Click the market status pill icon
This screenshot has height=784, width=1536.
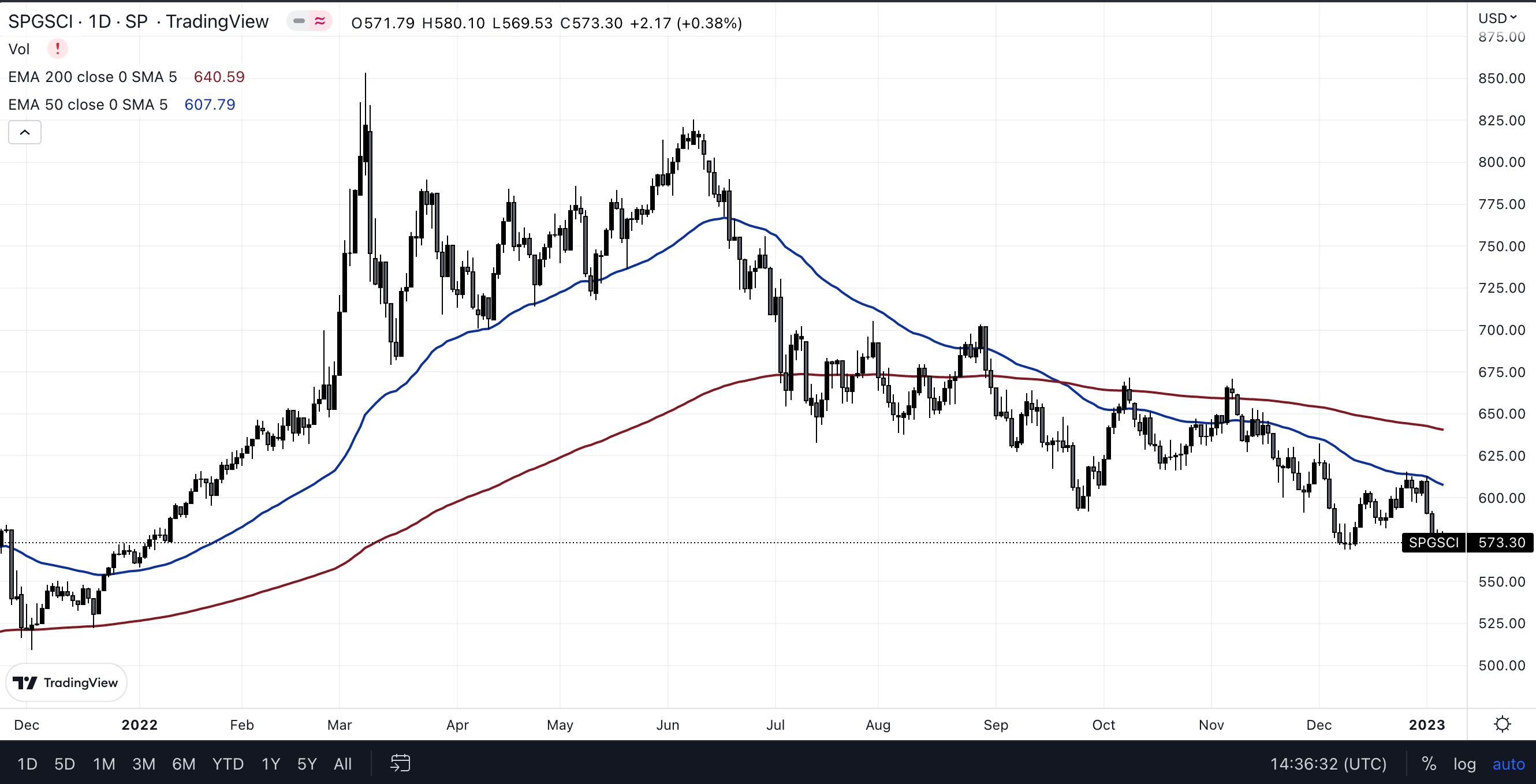coord(299,21)
